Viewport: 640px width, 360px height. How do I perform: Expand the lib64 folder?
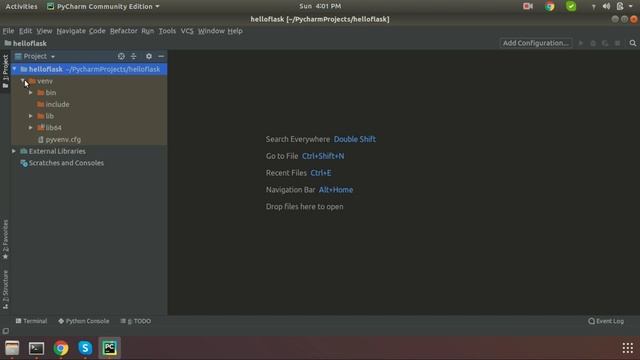(x=31, y=128)
